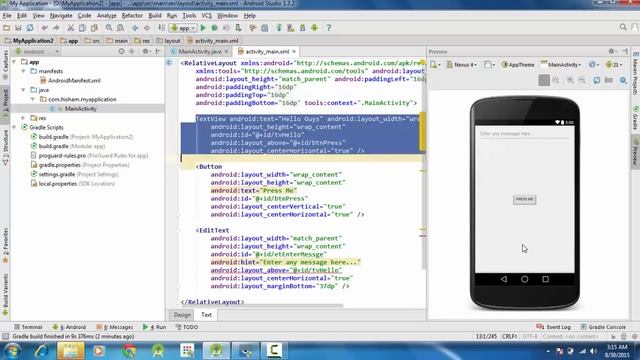Click the AppTheme theme selector

pyautogui.click(x=518, y=64)
